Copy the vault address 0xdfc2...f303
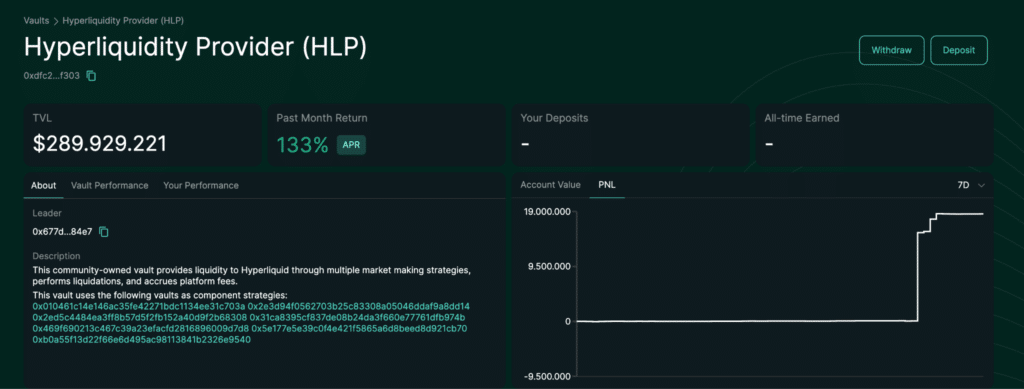Image resolution: width=1024 pixels, height=389 pixels. pyautogui.click(x=91, y=76)
